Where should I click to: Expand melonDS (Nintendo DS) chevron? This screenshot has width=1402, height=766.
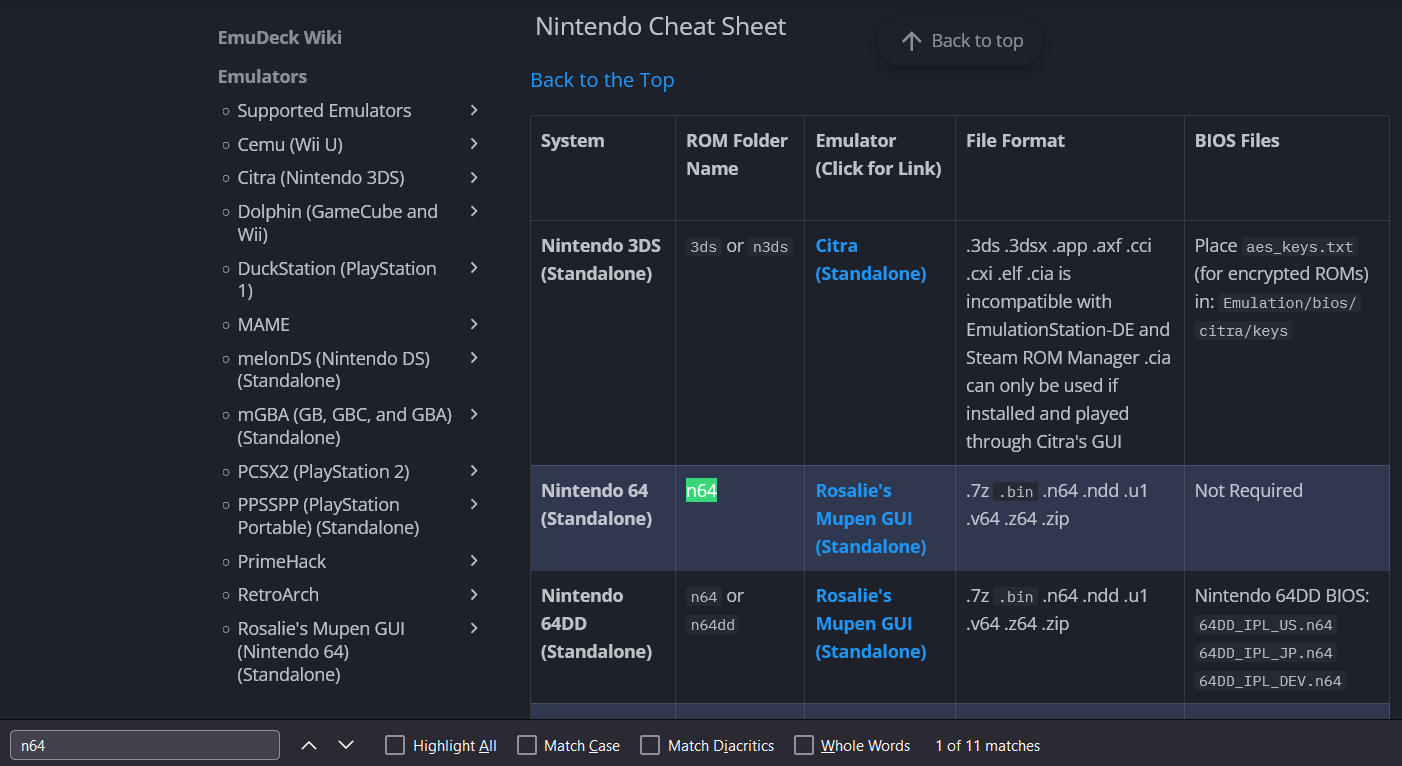[x=474, y=358]
